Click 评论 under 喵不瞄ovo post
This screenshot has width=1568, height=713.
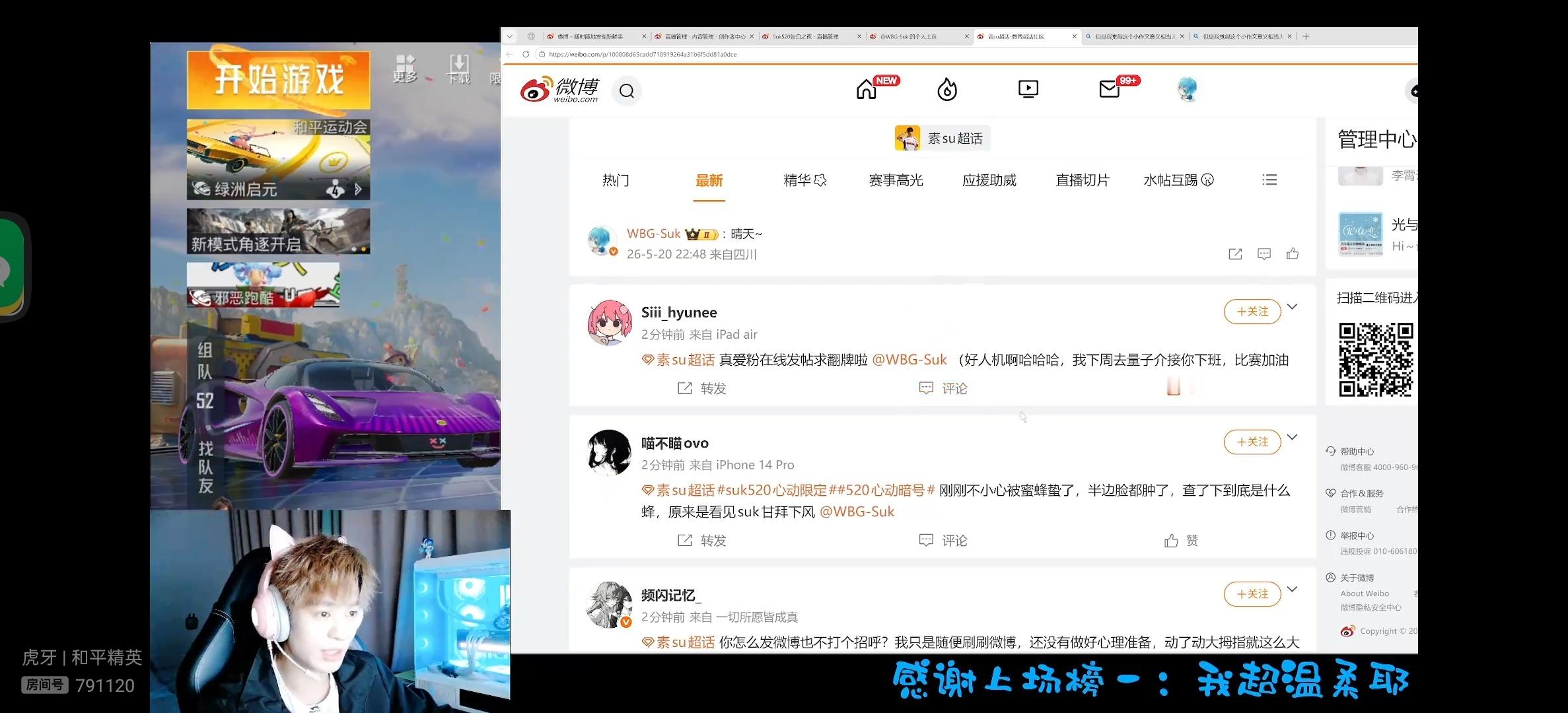point(943,541)
